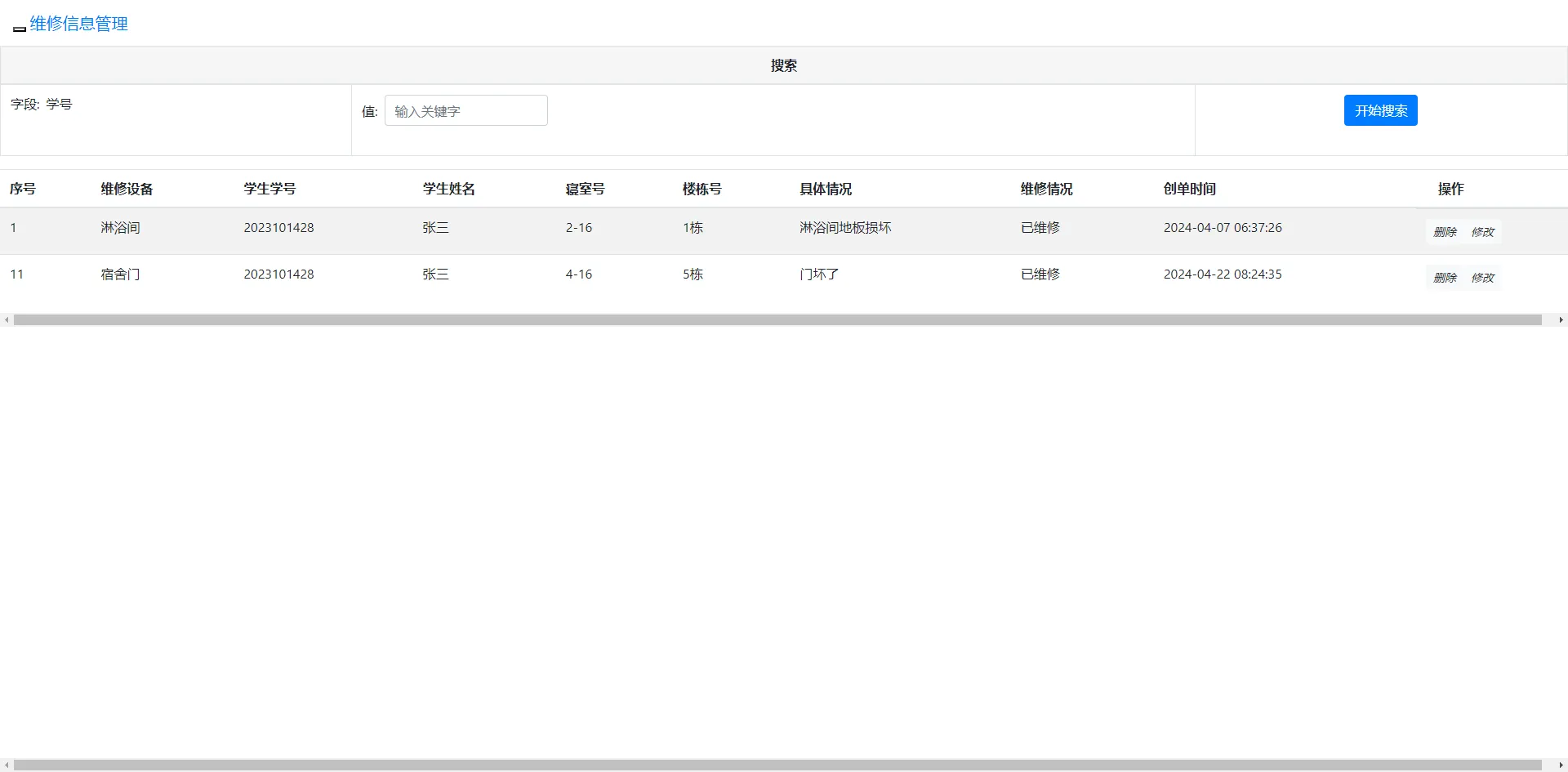
Task: Click the 学生姓名 column header
Action: [x=448, y=189]
